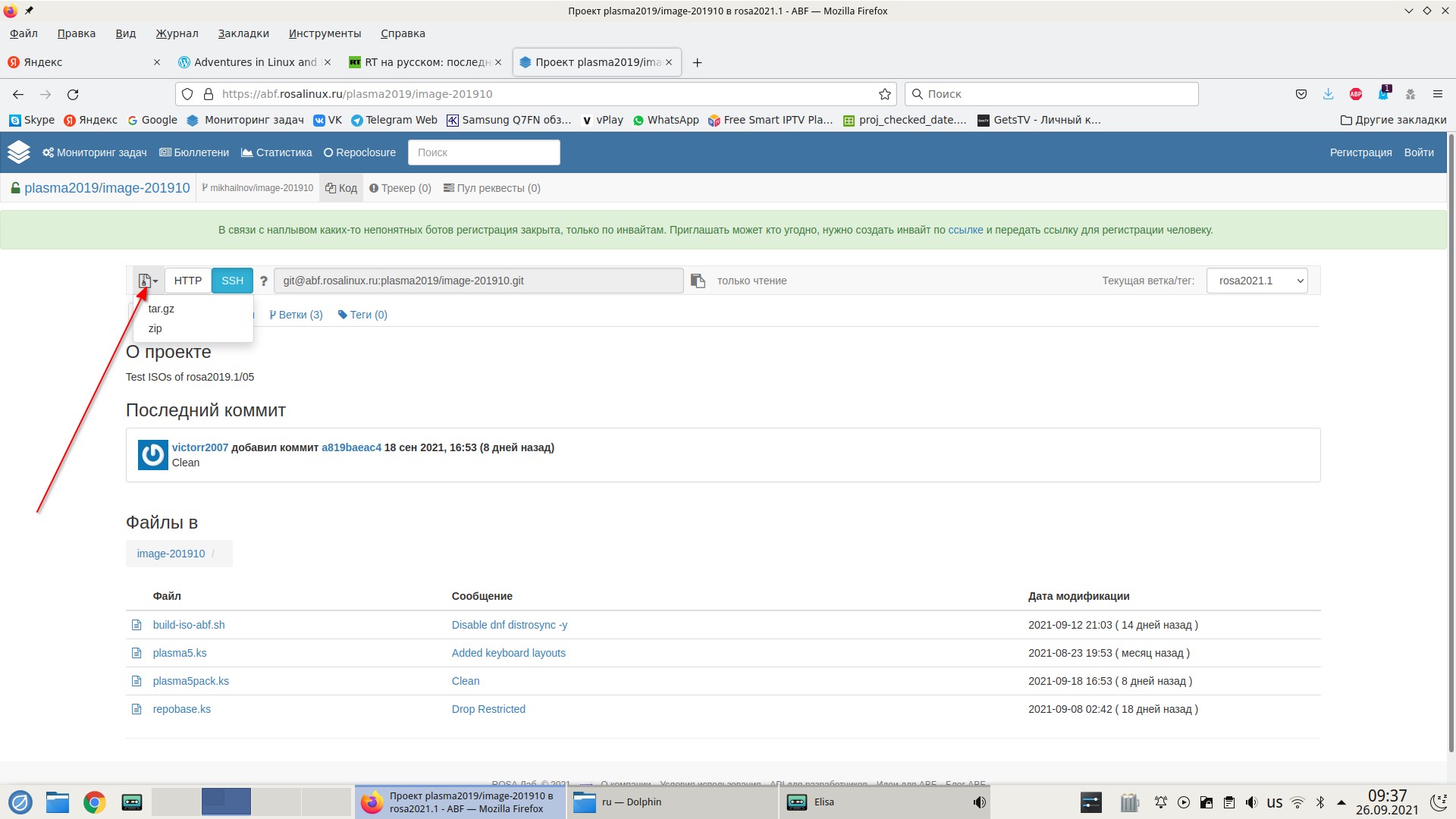Reload the page with the refresh icon
1456x819 pixels.
click(73, 94)
